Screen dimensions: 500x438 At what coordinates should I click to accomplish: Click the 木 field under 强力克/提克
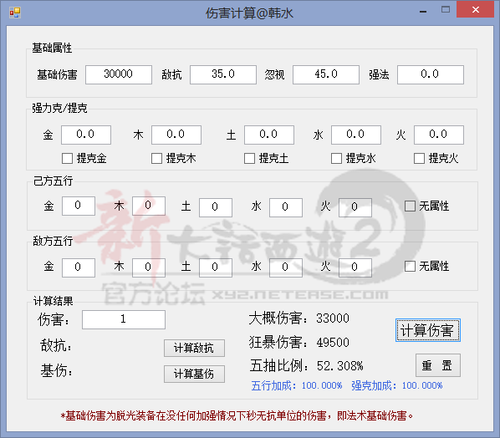tap(176, 135)
